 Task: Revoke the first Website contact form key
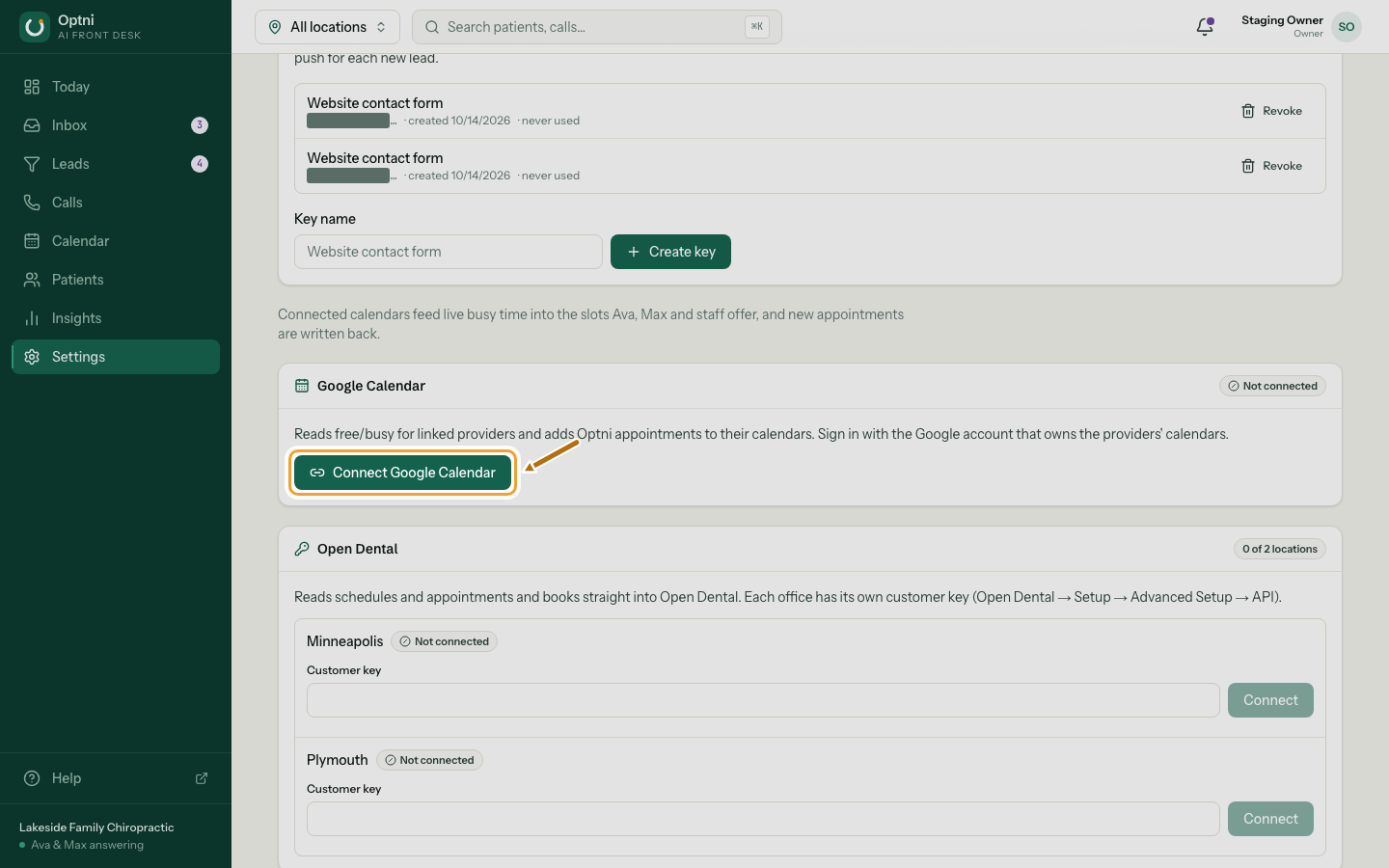coord(1271,111)
